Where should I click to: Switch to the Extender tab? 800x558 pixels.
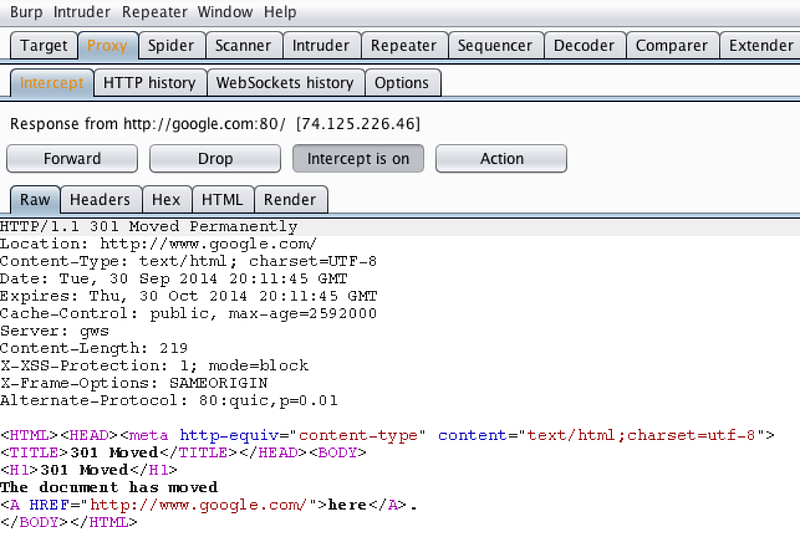pos(761,45)
